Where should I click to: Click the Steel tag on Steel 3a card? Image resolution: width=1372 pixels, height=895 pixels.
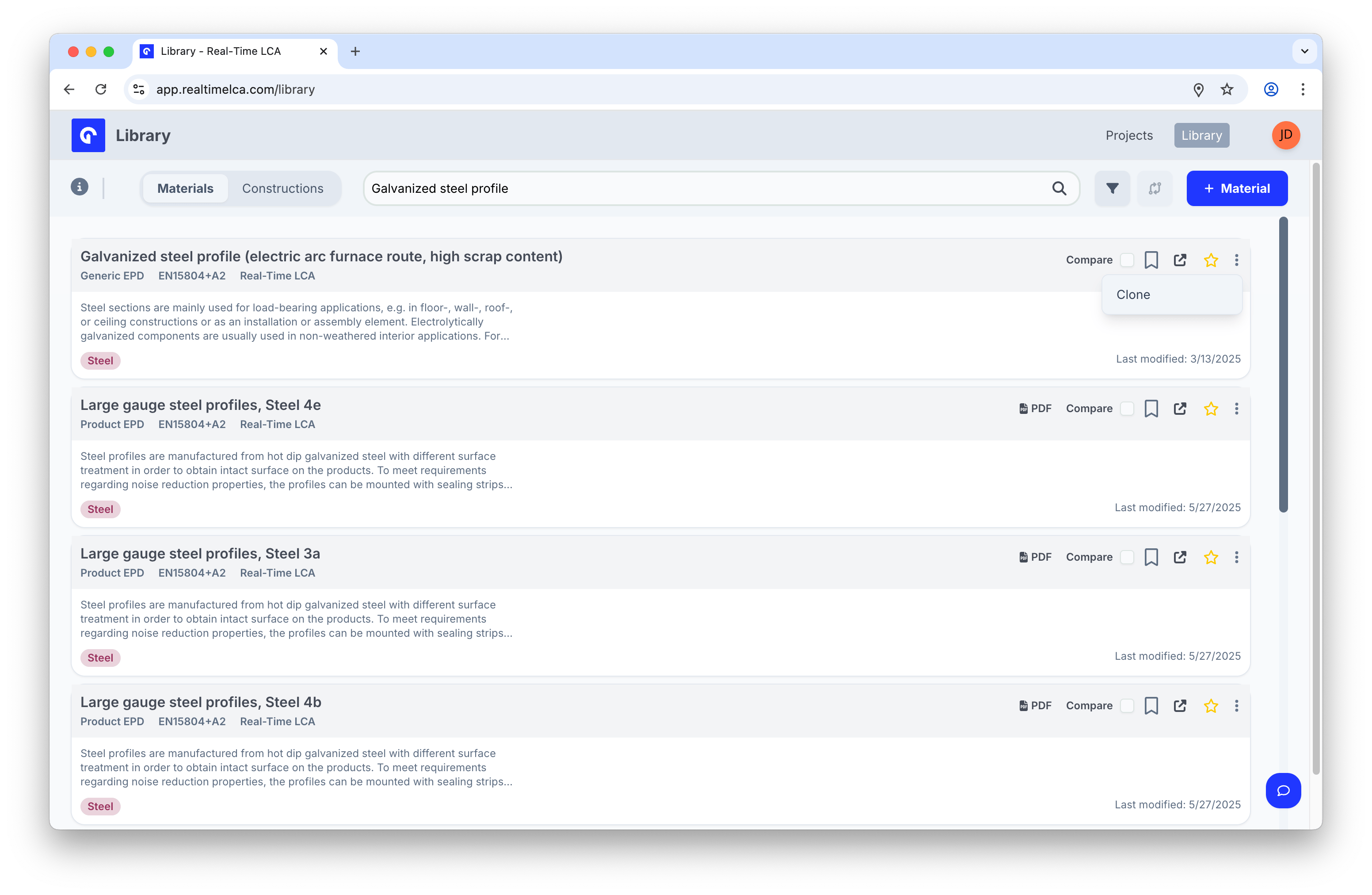click(100, 658)
